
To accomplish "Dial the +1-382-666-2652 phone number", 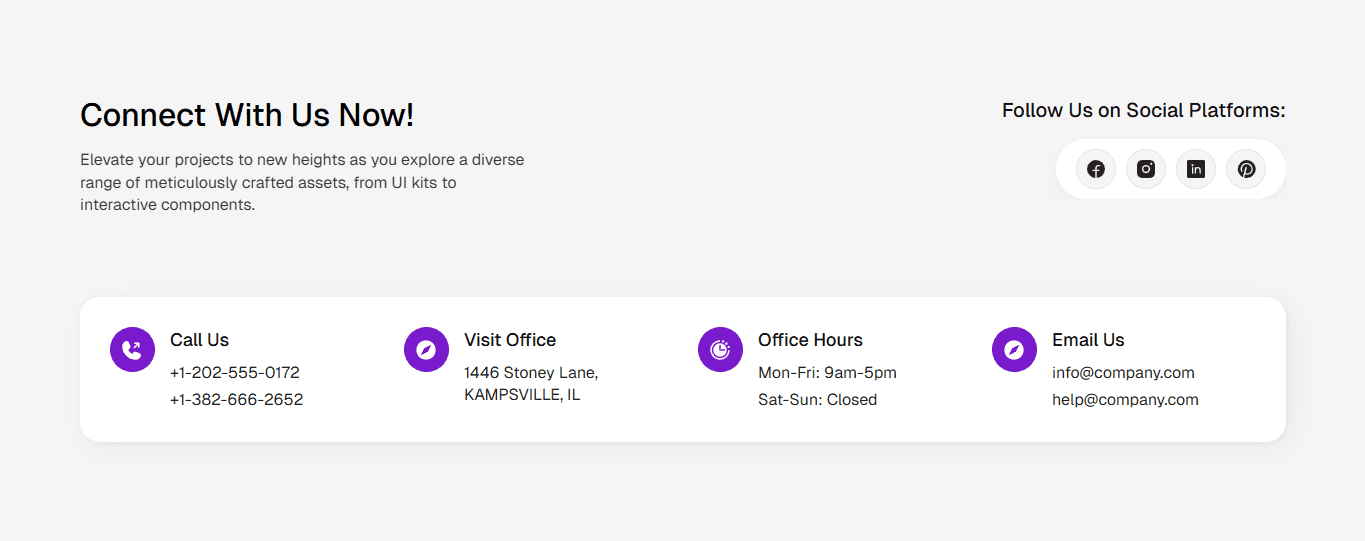I will click(x=237, y=400).
